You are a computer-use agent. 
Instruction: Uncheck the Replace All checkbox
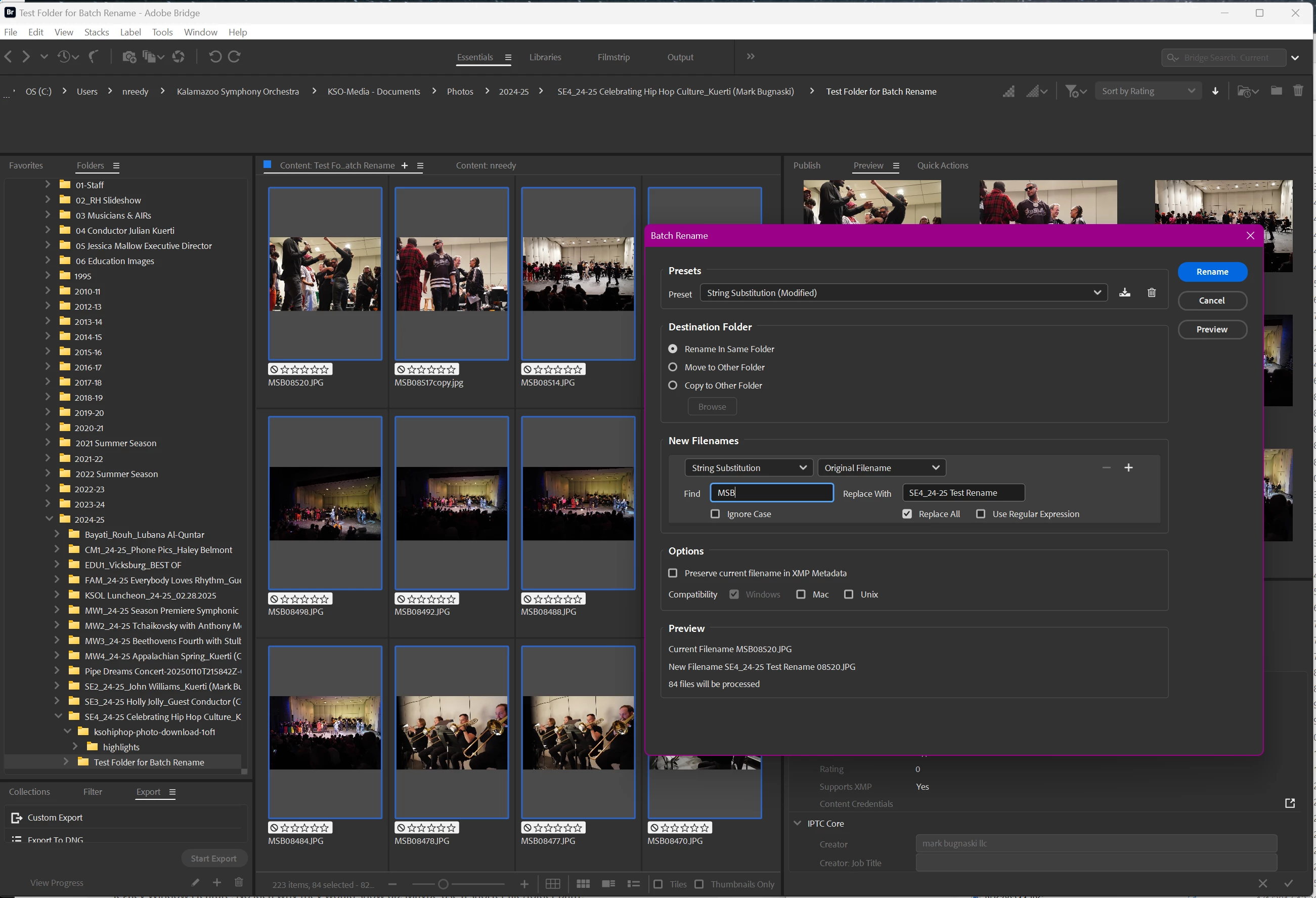907,514
